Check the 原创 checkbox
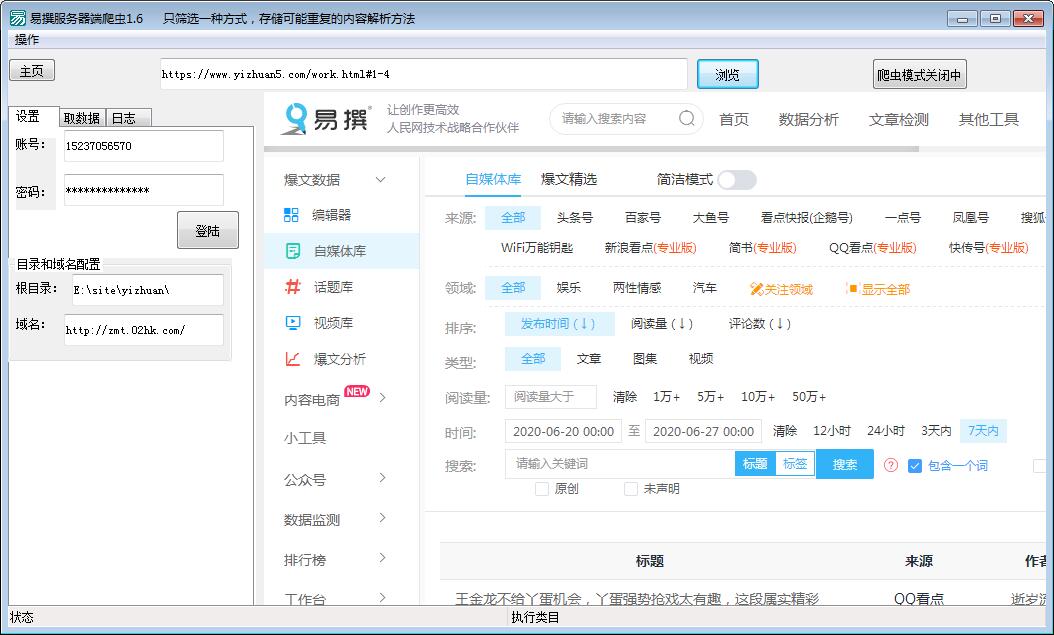Screen dimensions: 1054x635 542,489
